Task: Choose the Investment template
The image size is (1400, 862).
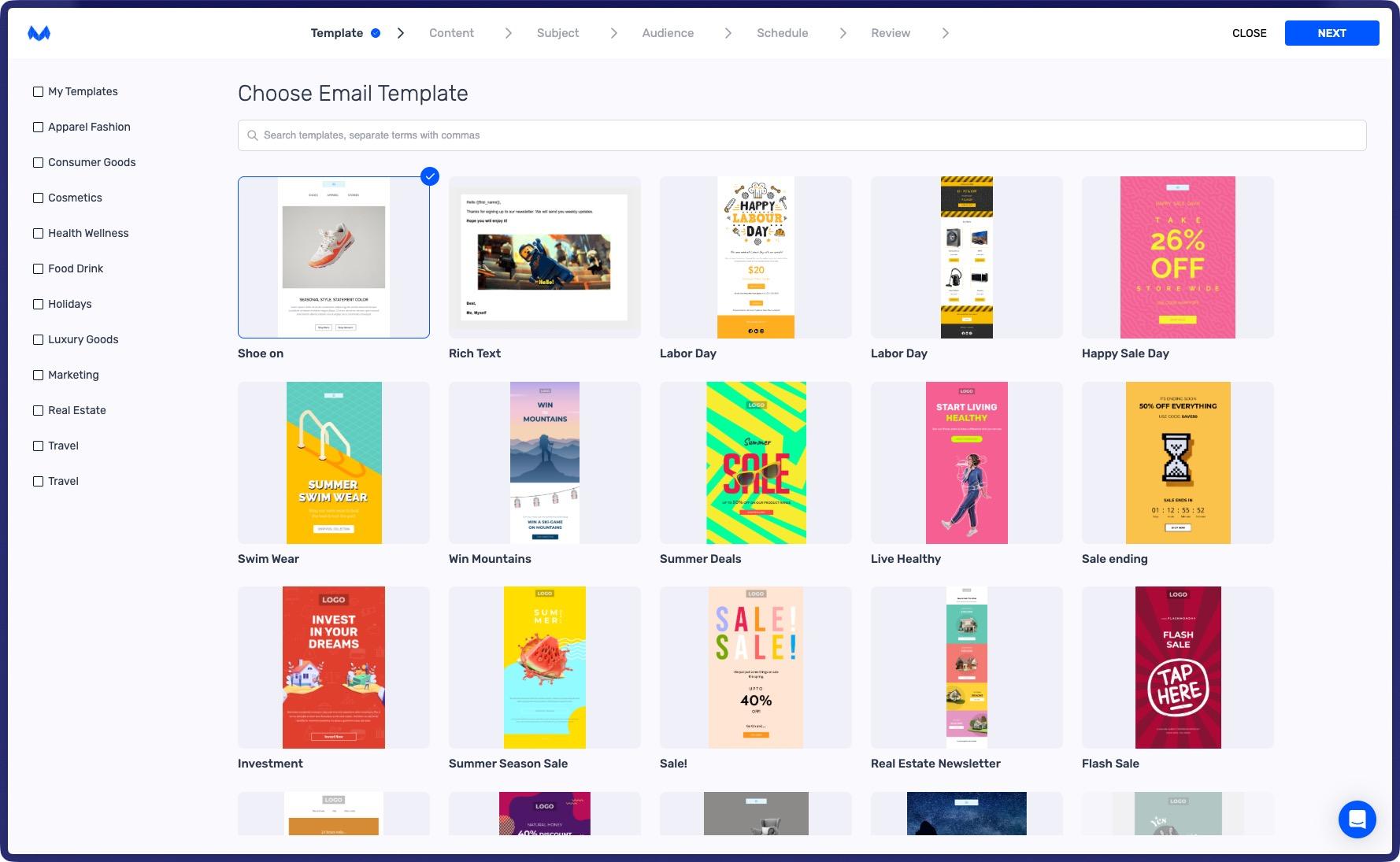Action: coord(334,668)
